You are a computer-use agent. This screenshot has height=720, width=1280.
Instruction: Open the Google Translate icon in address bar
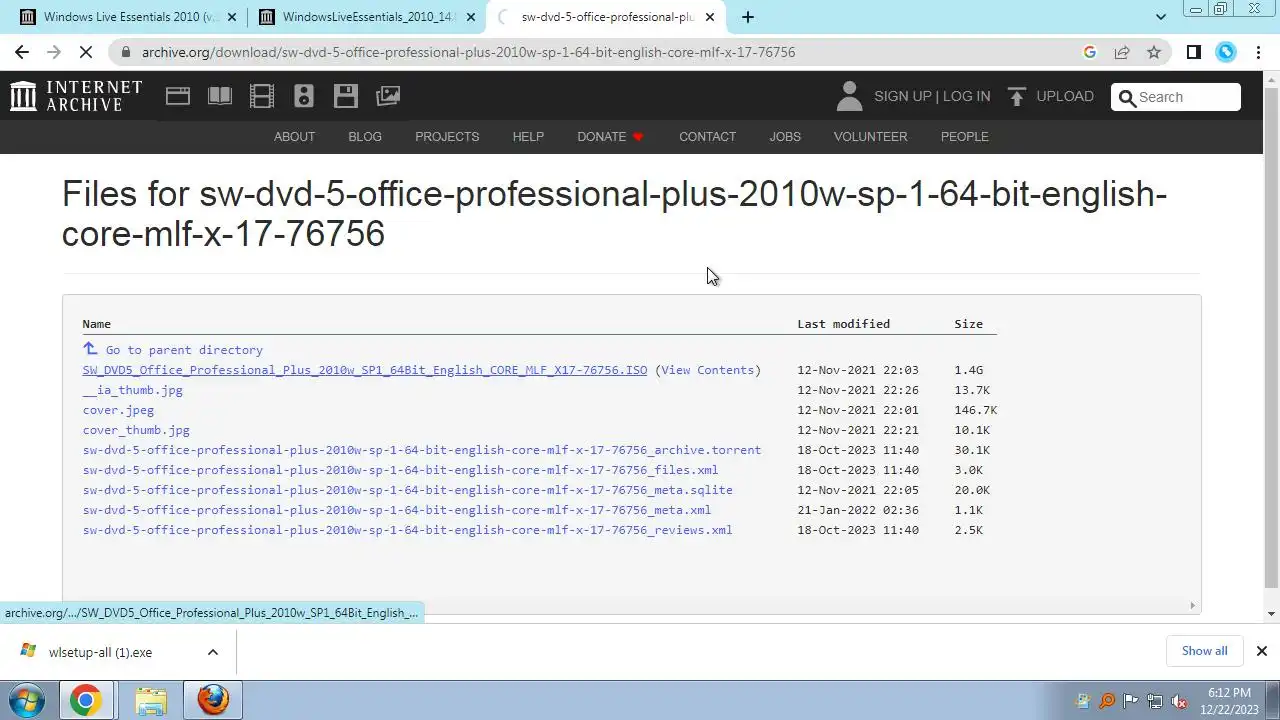tap(1090, 52)
